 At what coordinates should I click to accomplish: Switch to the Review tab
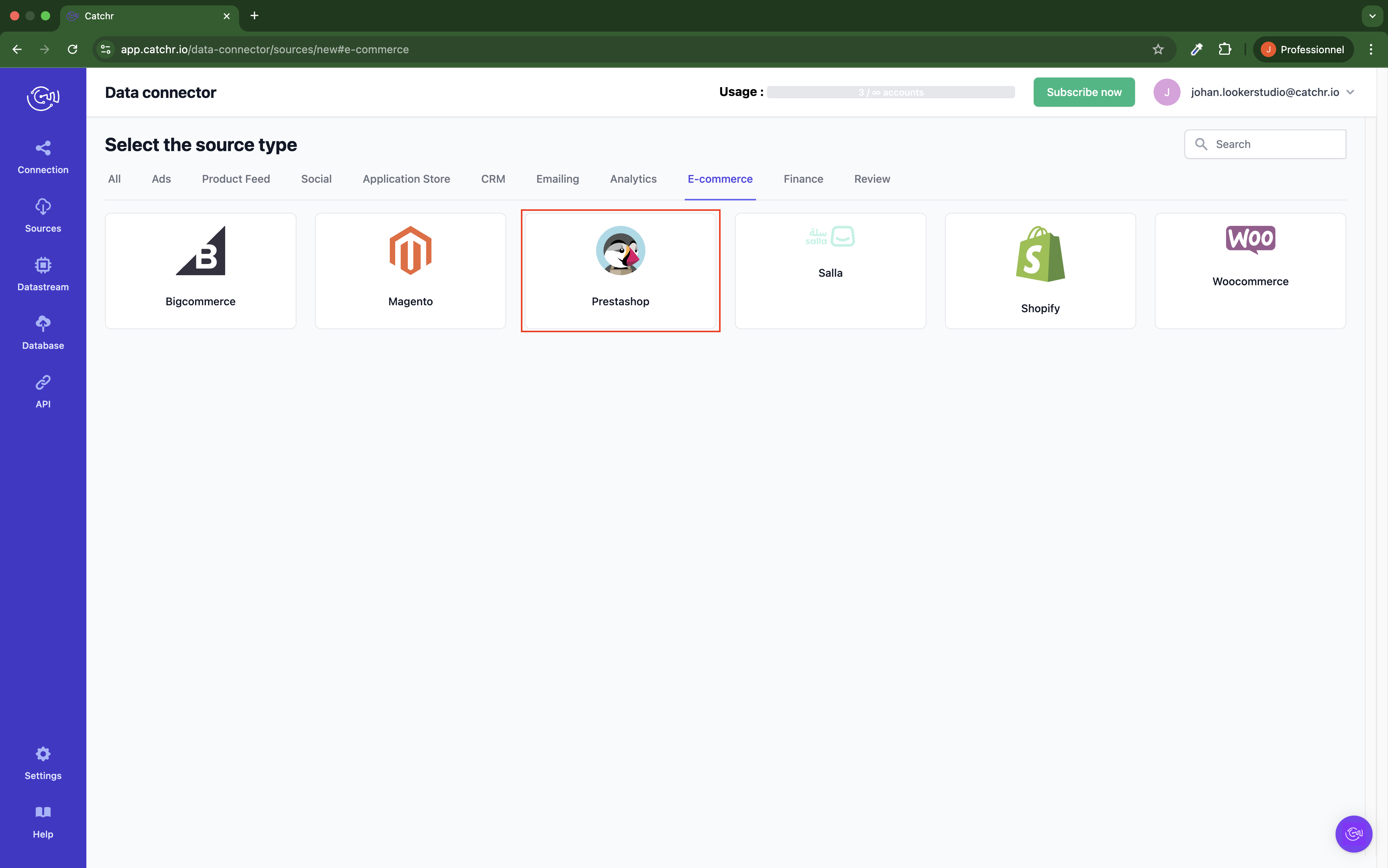872,179
